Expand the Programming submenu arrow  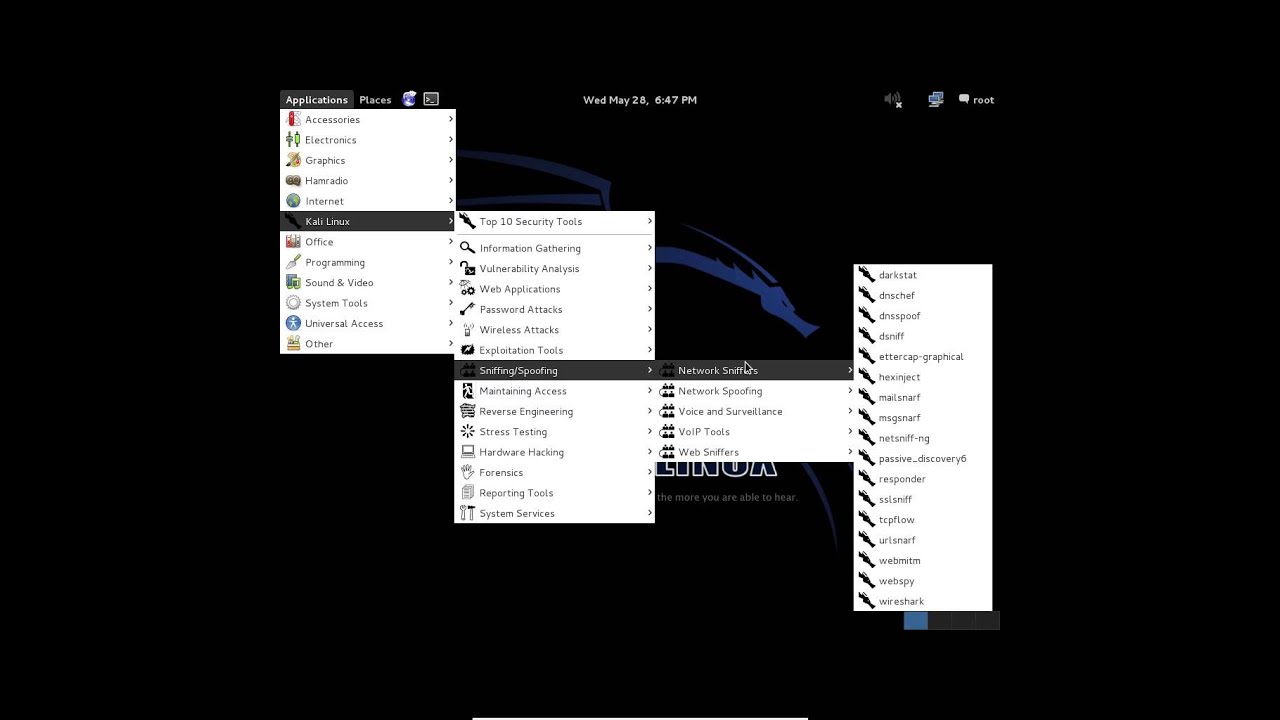[x=451, y=262]
